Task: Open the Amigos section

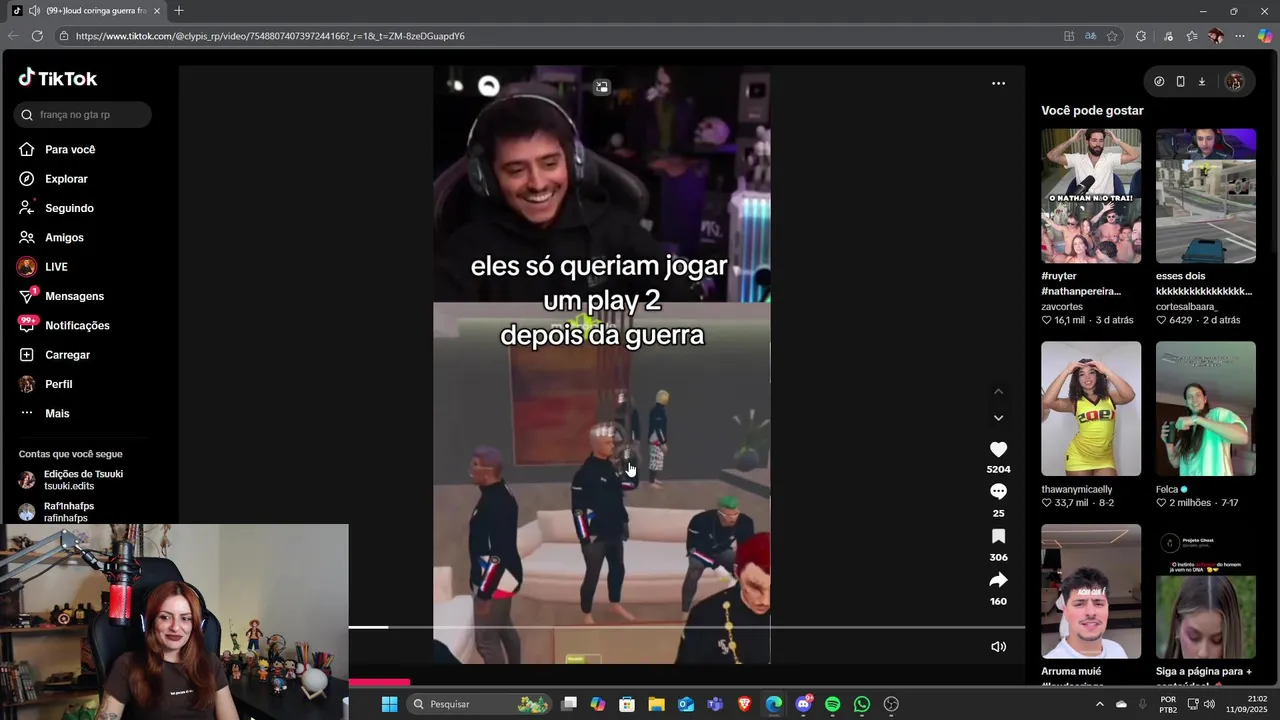Action: (51, 237)
